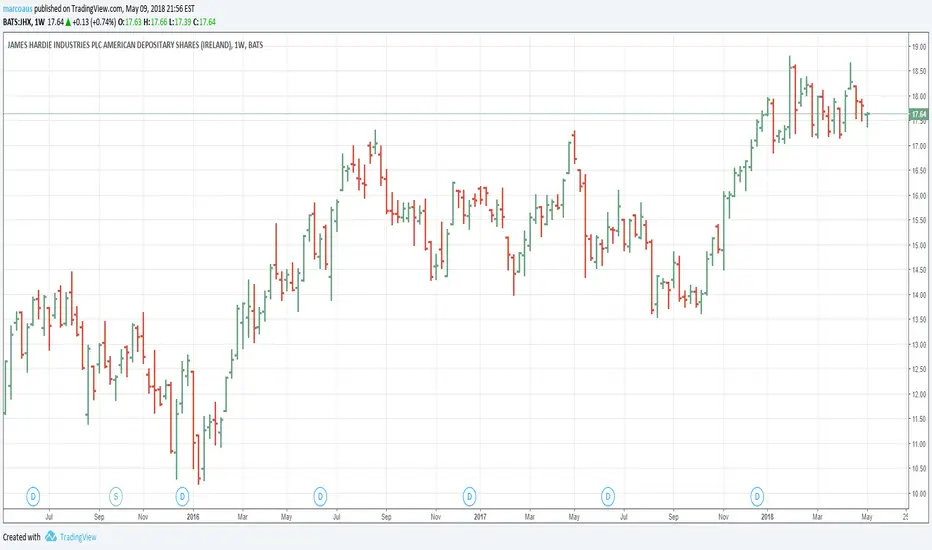Click the 10.00 price axis label

click(919, 494)
